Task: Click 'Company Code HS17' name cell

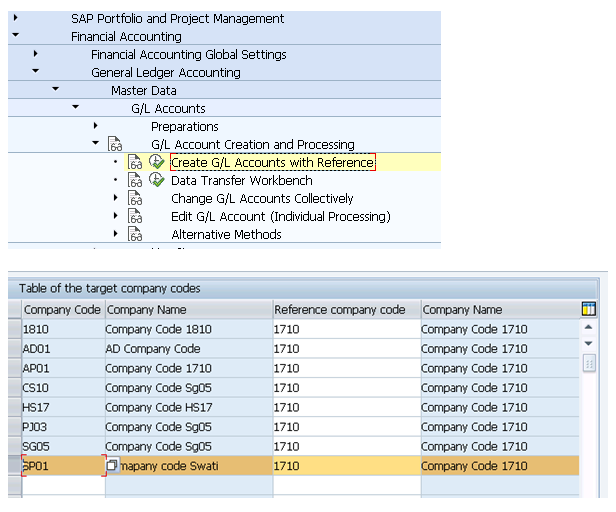Action: coord(189,407)
